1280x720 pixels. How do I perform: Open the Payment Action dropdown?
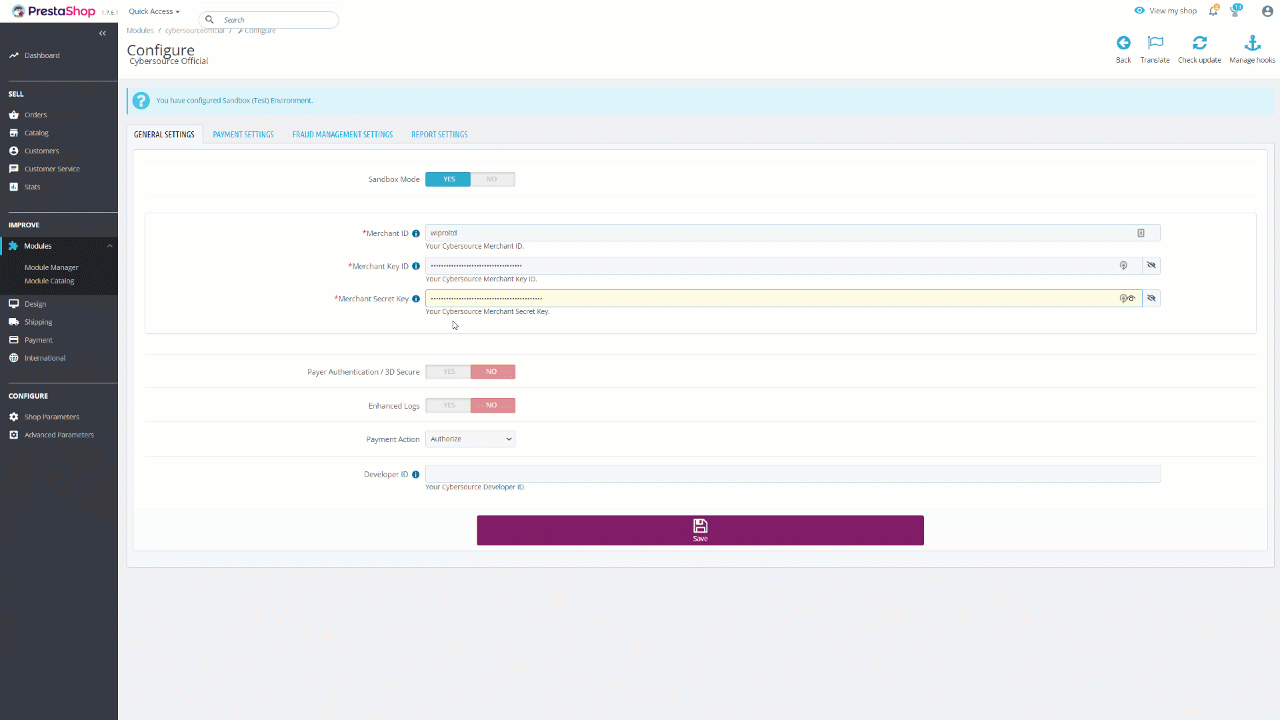pos(470,439)
